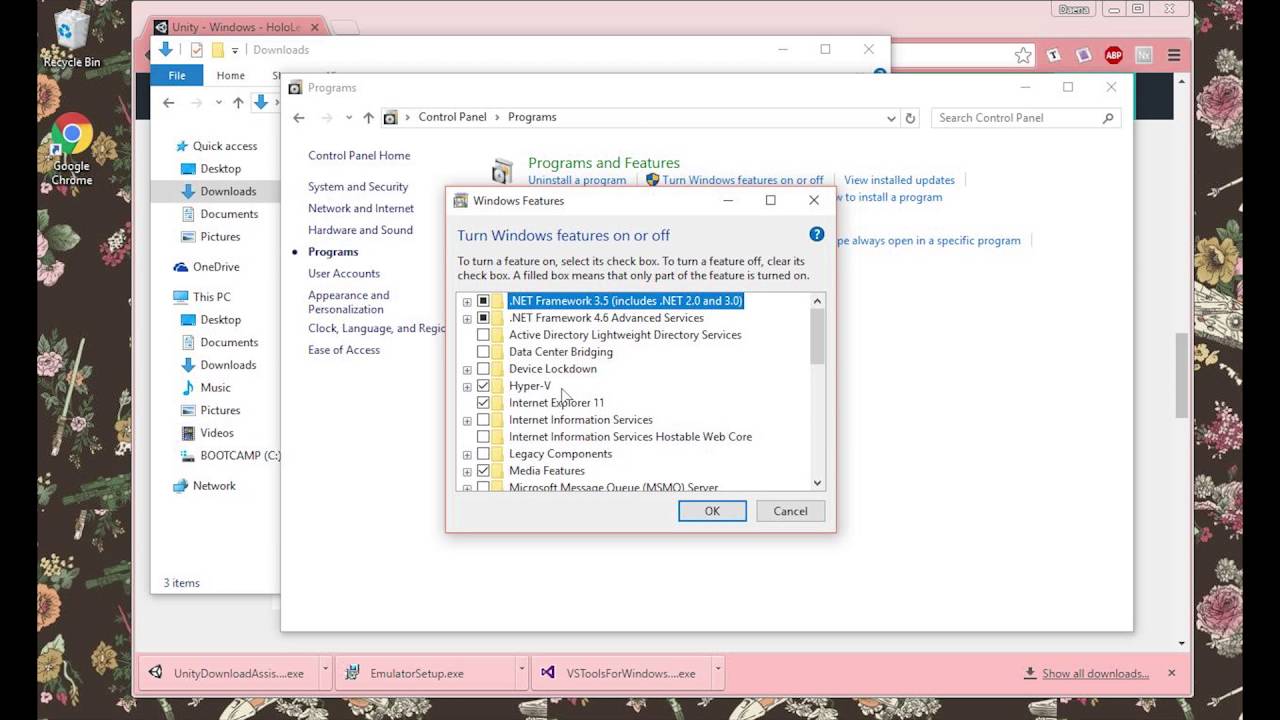
Task: Enable Active Directory Lightweight Directory Services
Action: coord(483,335)
